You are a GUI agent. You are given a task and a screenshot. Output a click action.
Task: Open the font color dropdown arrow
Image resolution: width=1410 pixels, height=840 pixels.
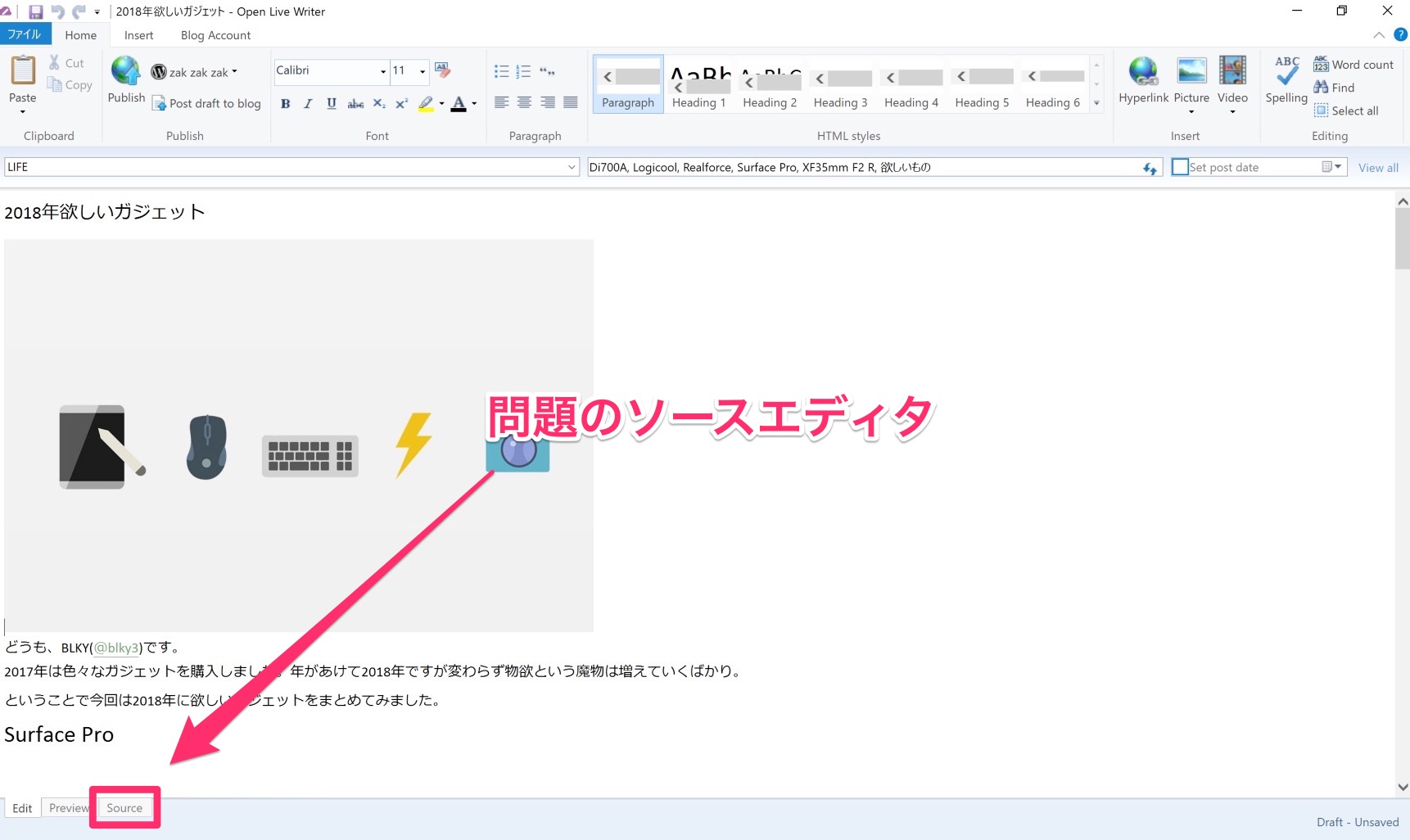tap(474, 104)
